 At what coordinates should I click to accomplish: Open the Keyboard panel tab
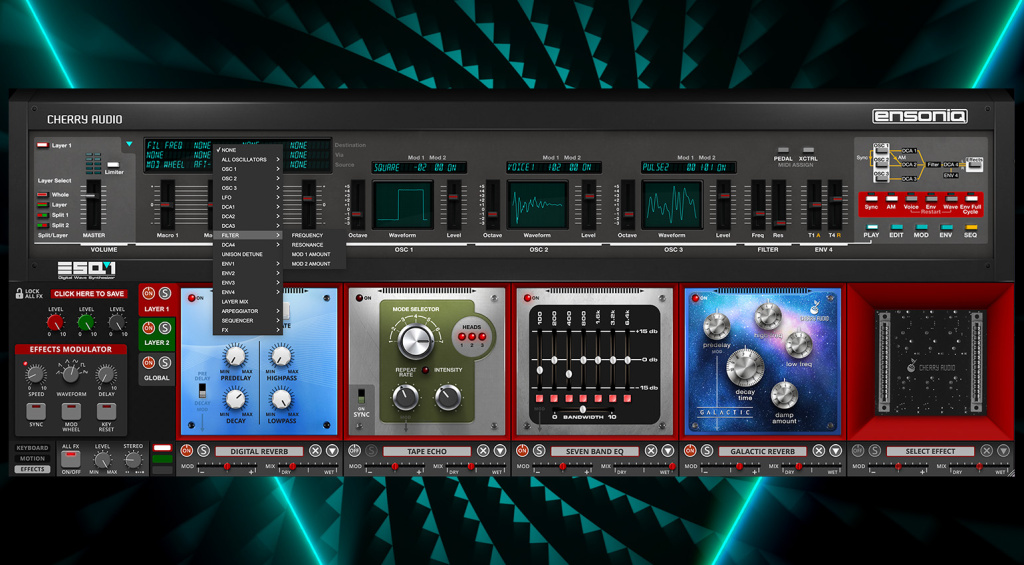32,448
